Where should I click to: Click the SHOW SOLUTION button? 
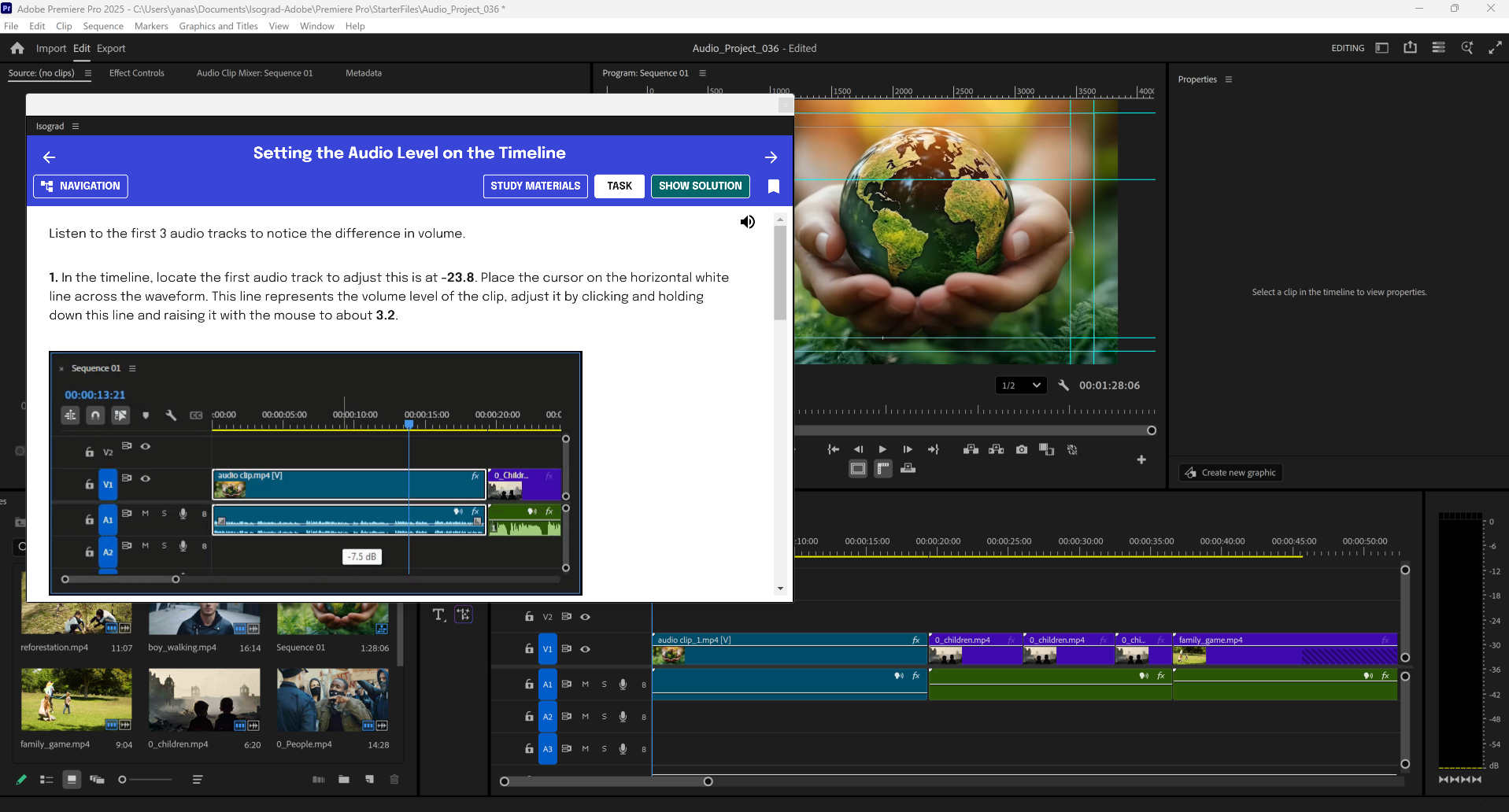pyautogui.click(x=701, y=186)
